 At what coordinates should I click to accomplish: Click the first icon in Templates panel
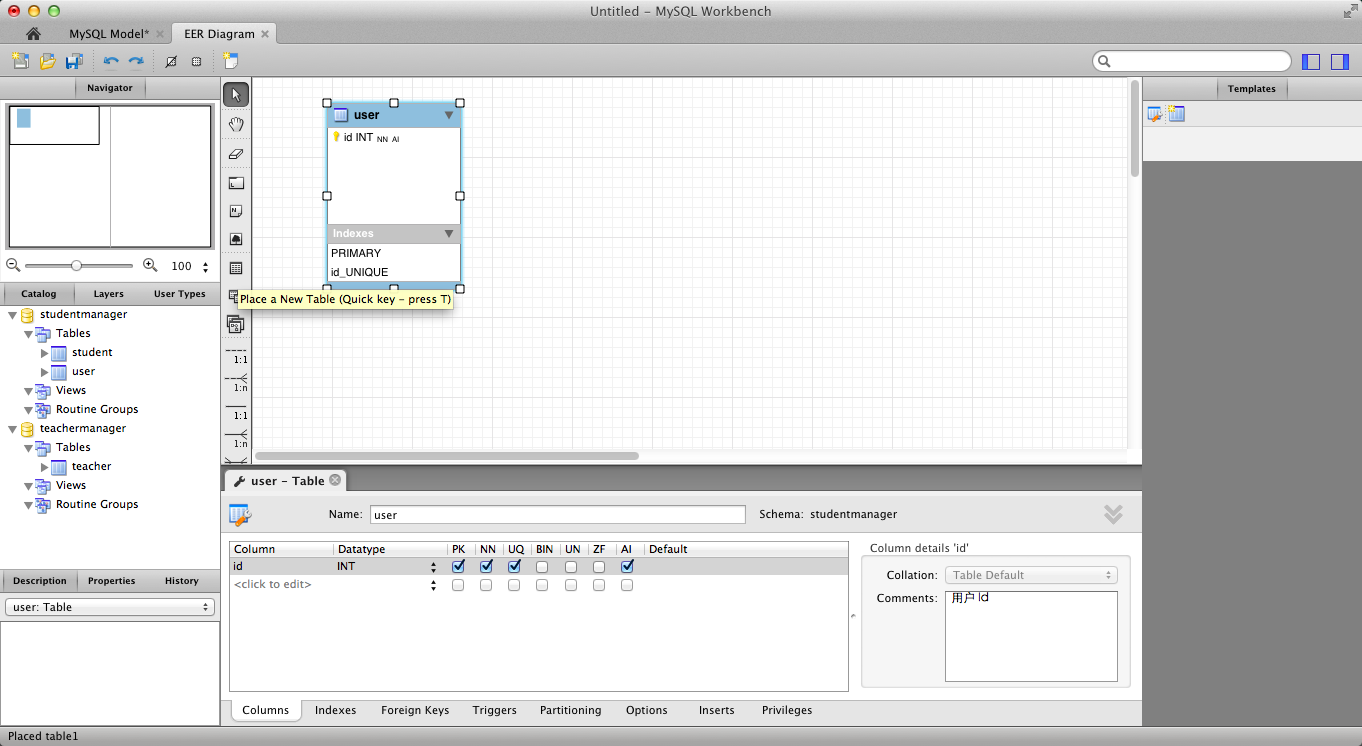coord(1155,114)
